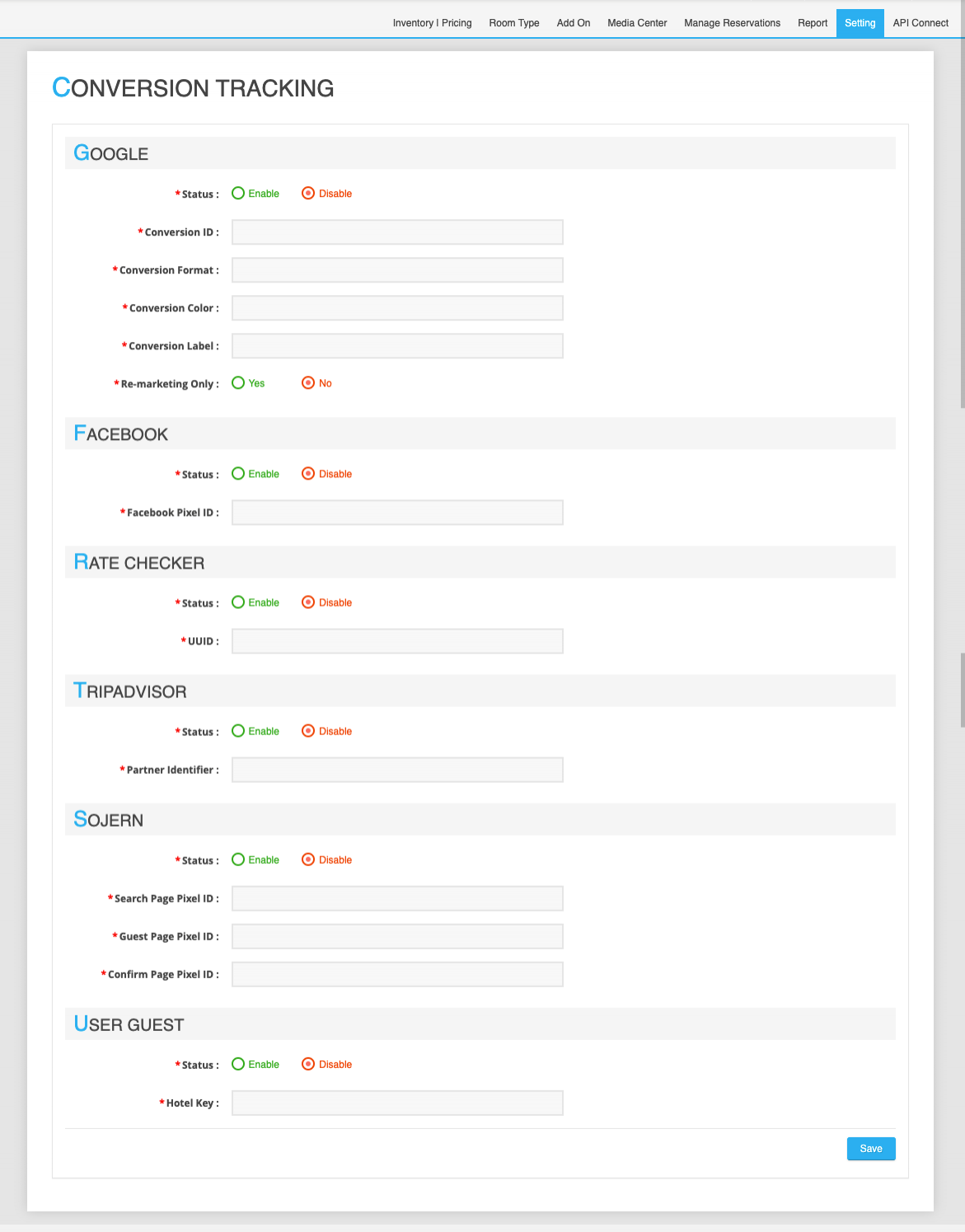Switch to API Connect tab
The width and height of the screenshot is (965, 1232).
pyautogui.click(x=920, y=23)
